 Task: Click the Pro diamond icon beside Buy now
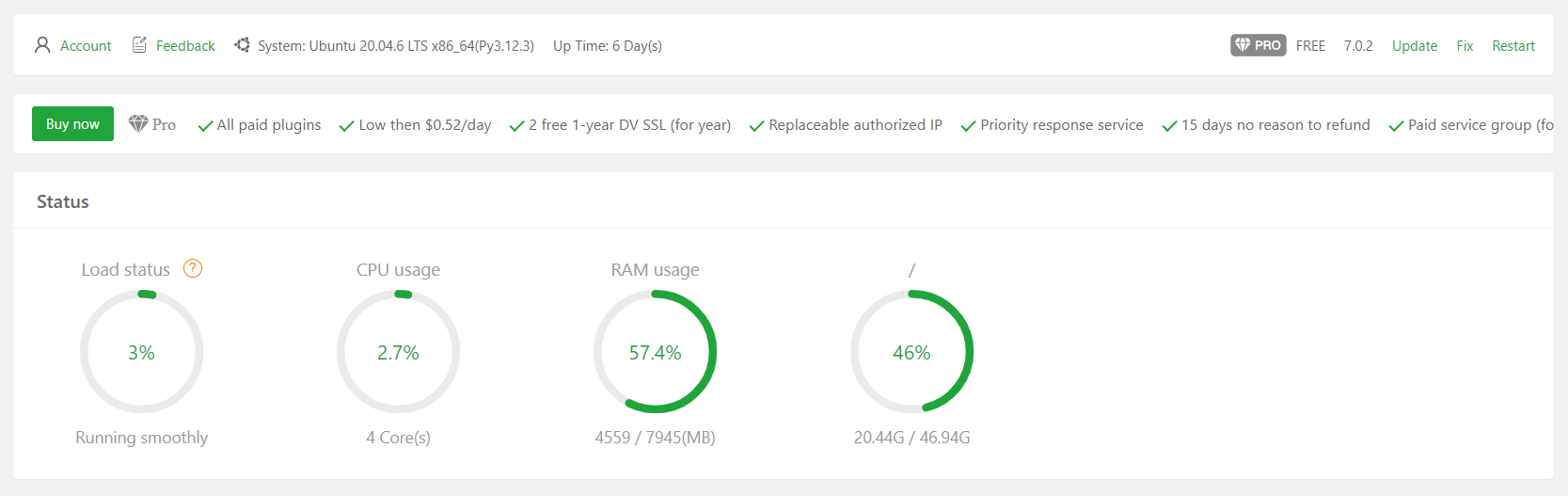(138, 124)
